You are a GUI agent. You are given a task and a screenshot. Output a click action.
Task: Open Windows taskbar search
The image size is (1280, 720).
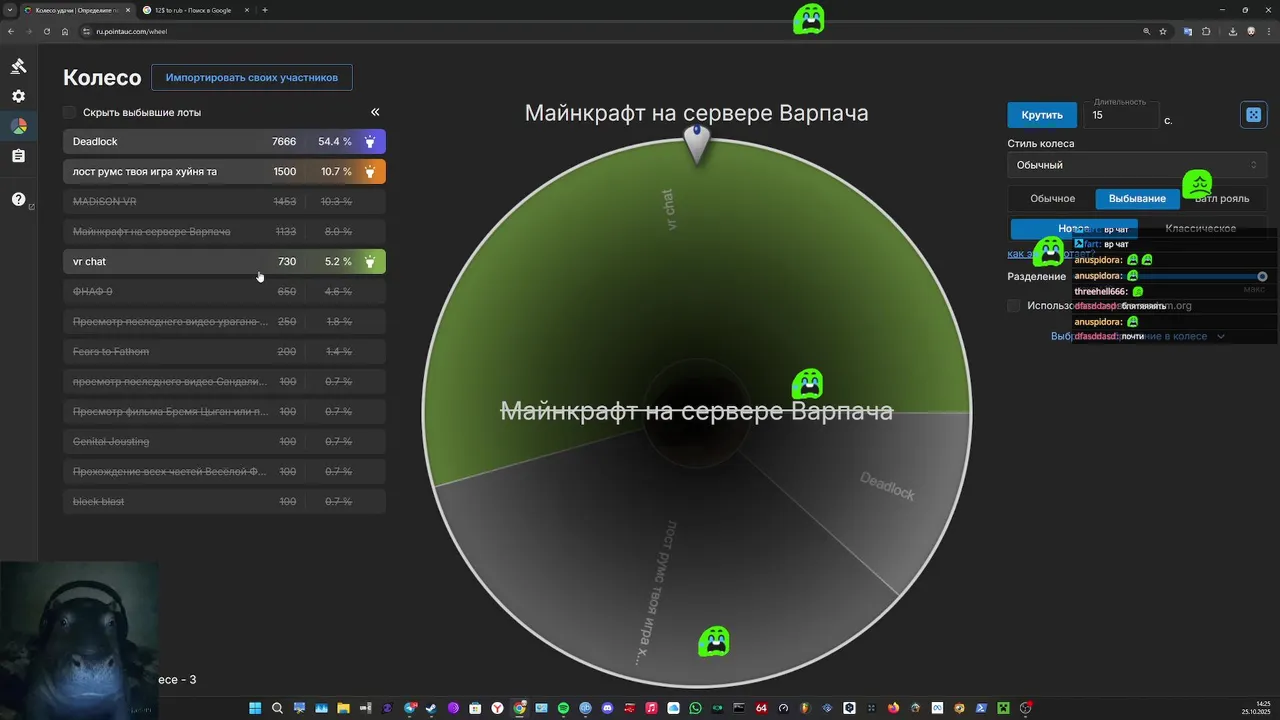coord(277,708)
